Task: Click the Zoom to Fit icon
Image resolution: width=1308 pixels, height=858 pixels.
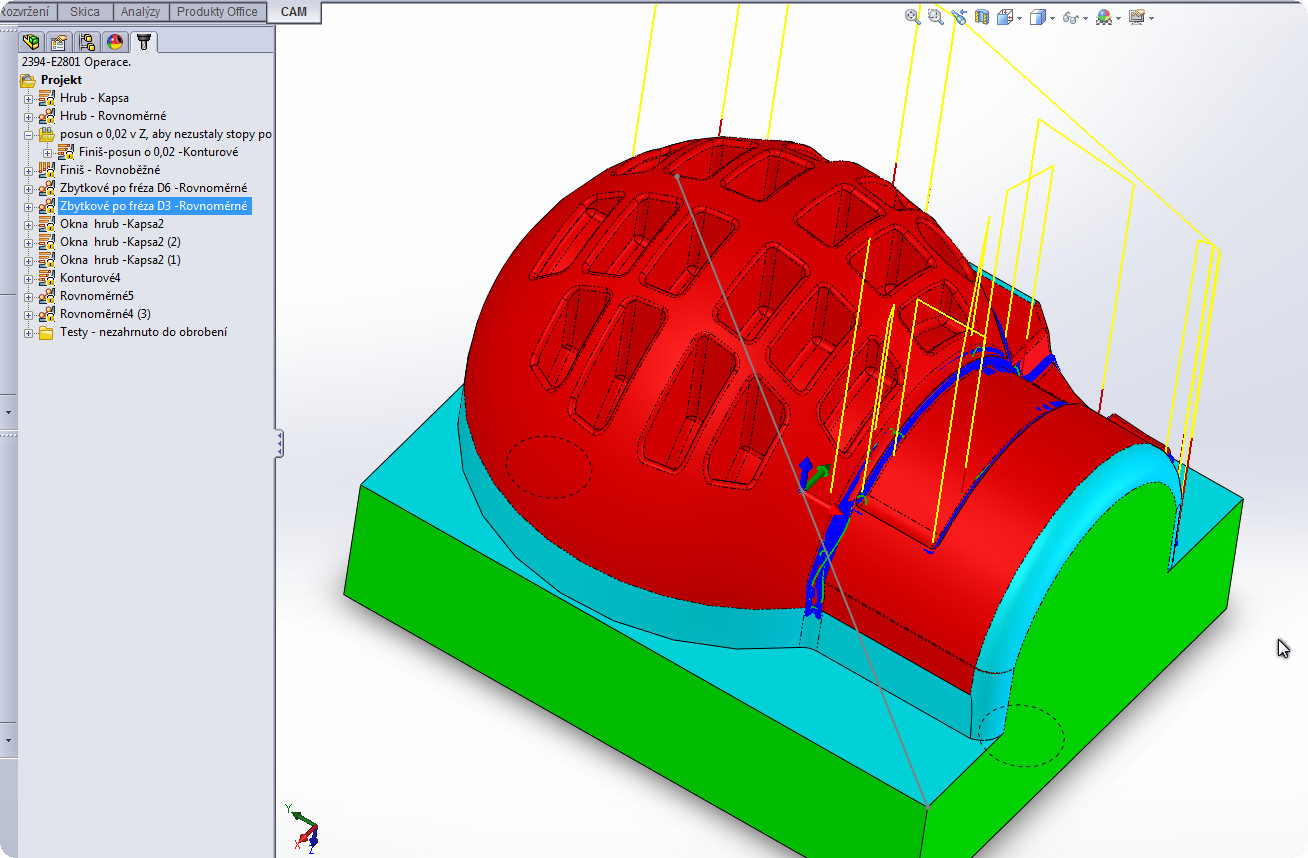Action: tap(912, 17)
